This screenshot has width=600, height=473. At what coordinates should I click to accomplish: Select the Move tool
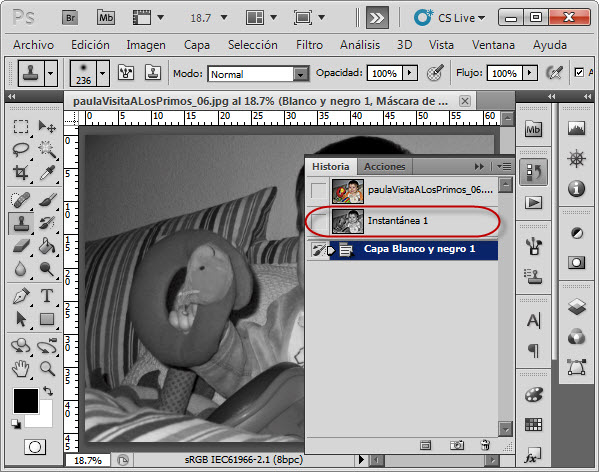(x=47, y=126)
